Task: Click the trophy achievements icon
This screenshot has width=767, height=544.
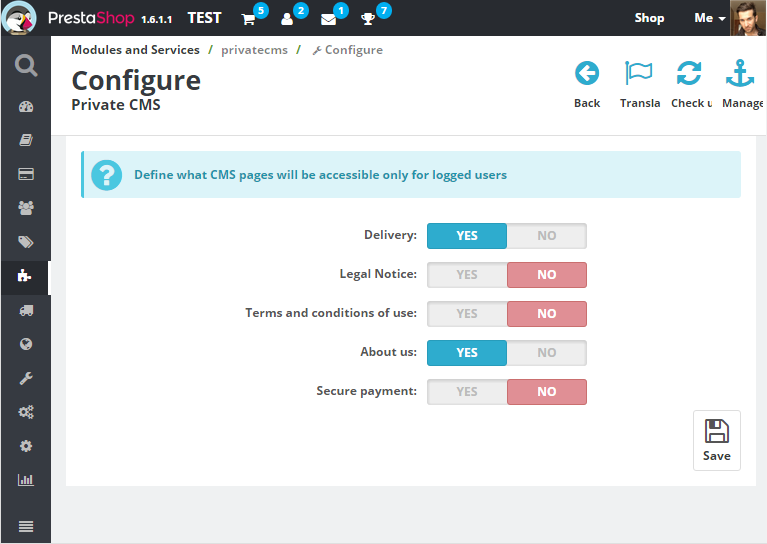Action: click(368, 19)
